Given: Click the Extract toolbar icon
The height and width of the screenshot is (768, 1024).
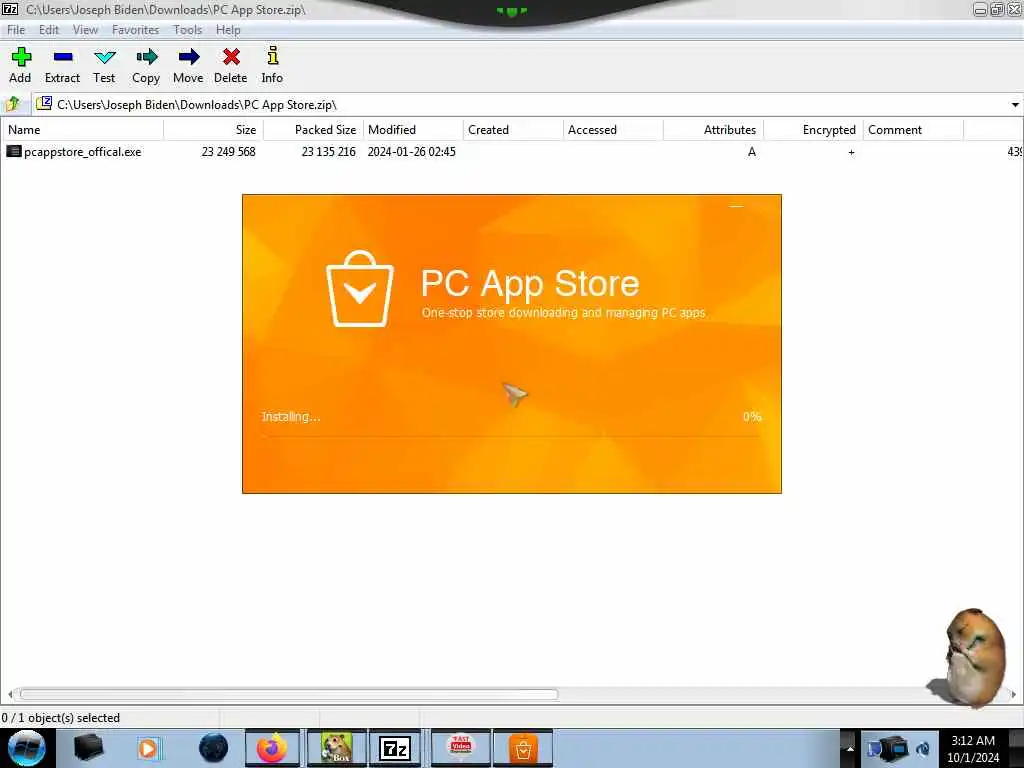Looking at the screenshot, I should click(63, 57).
